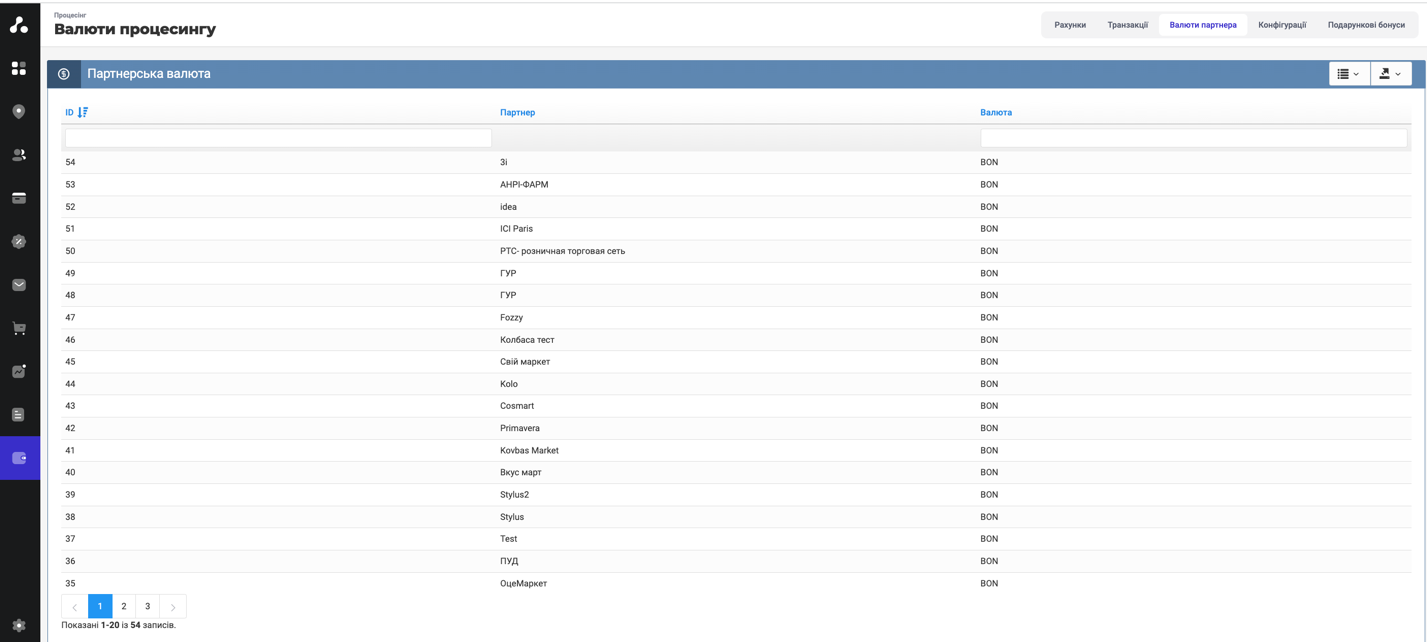Go to page 2 of the results
This screenshot has width=1427, height=642.
point(124,606)
